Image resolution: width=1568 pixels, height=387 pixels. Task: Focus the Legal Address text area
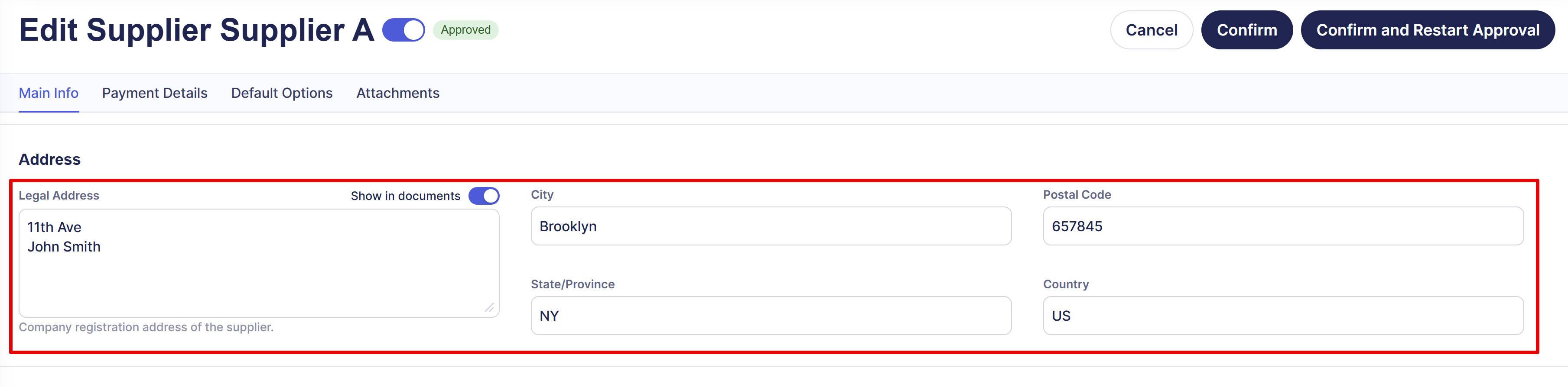coord(259,263)
